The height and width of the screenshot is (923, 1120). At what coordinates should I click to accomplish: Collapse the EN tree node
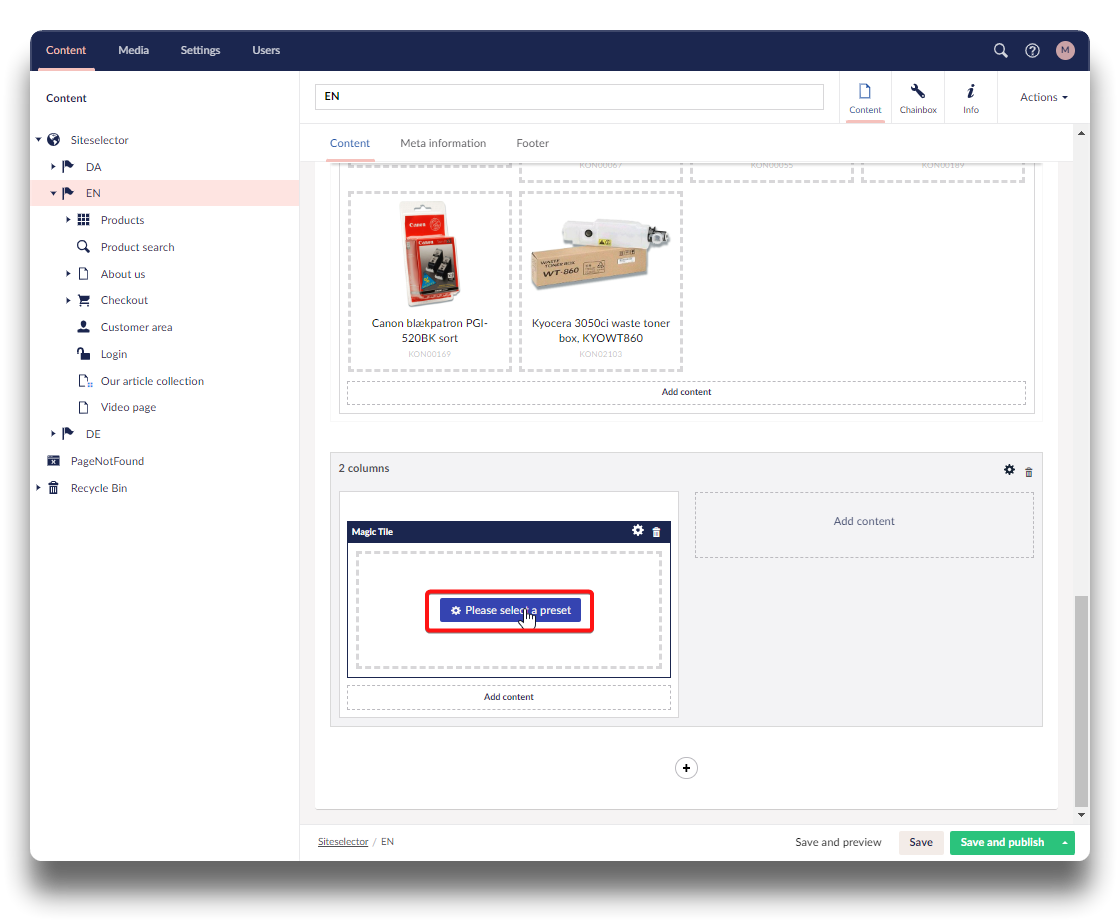[x=53, y=194]
